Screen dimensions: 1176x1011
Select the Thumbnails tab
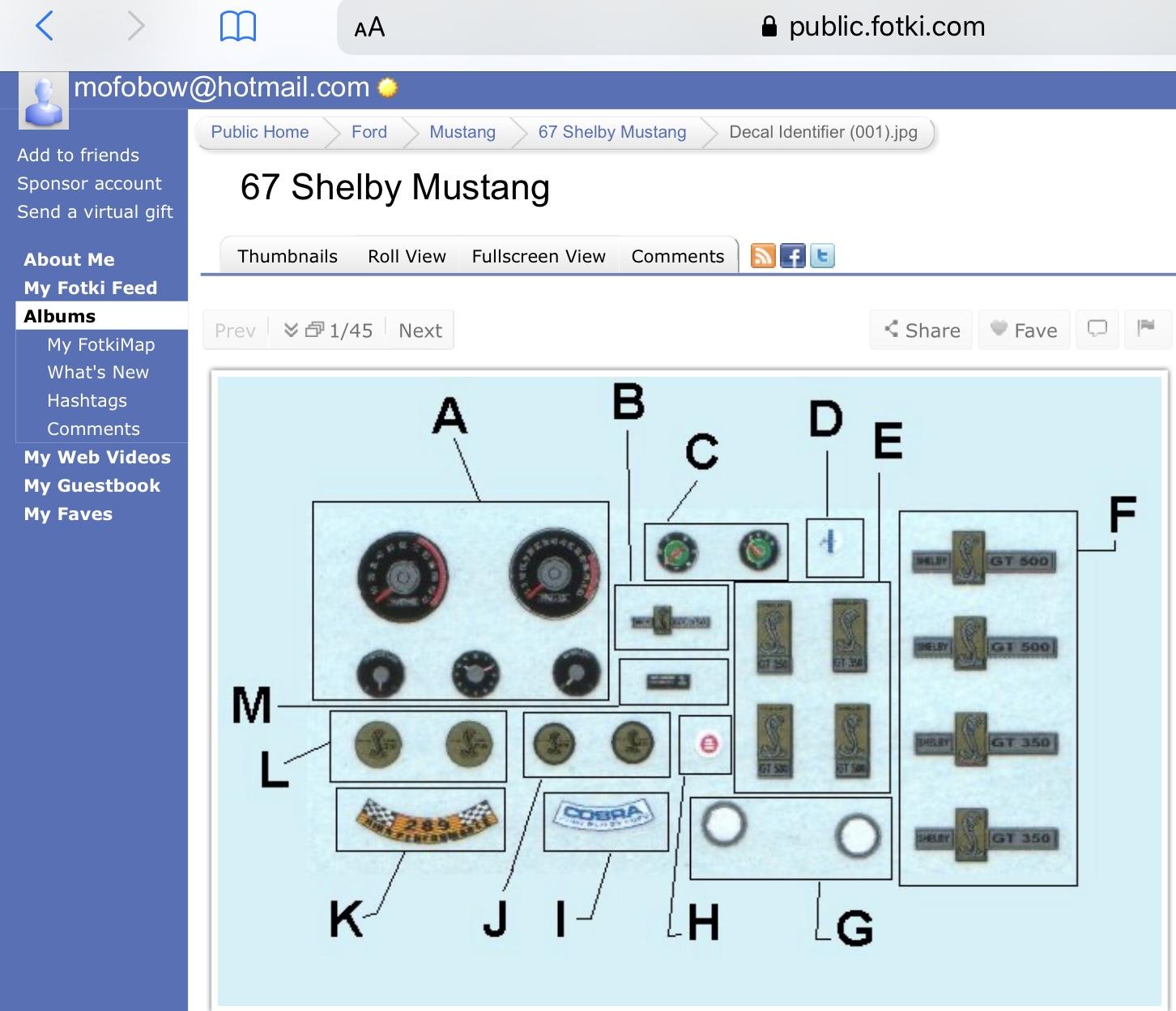[288, 256]
